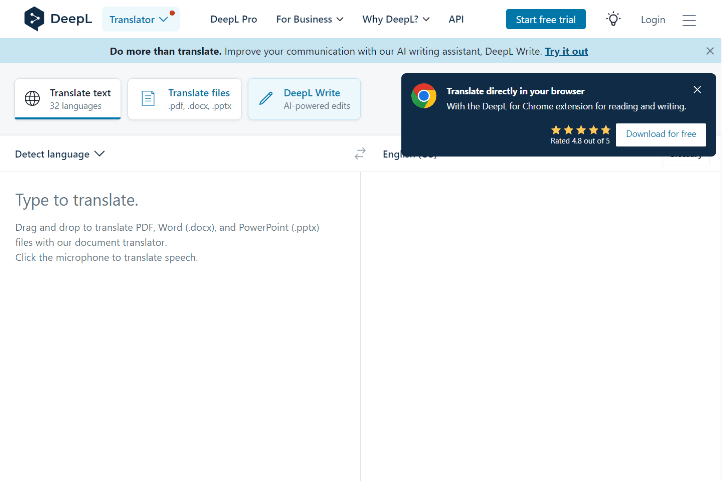The width and height of the screenshot is (722, 481).
Task: Dismiss the DeepL Write banner
Action: coord(710,51)
